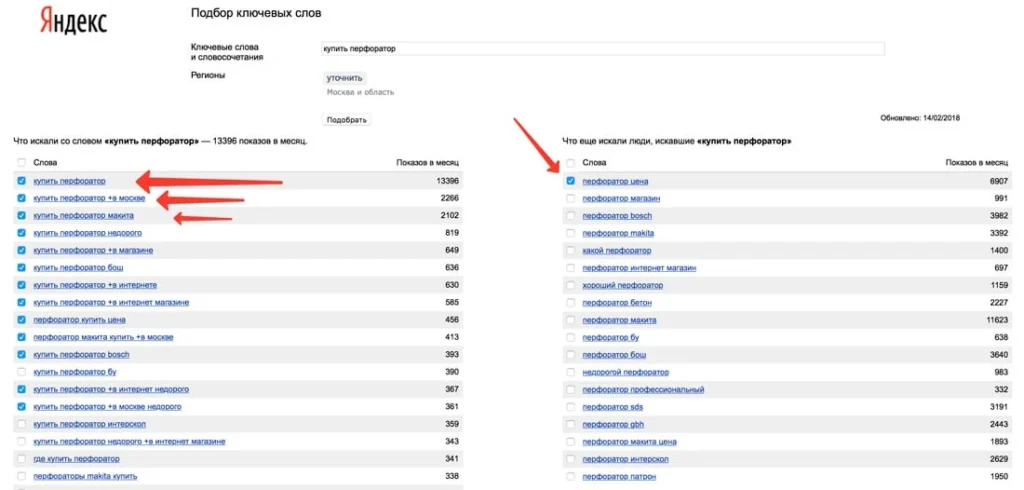This screenshot has width=1024, height=490.
Task: Check the 'какой перфоратор' checkbox
Action: point(571,250)
